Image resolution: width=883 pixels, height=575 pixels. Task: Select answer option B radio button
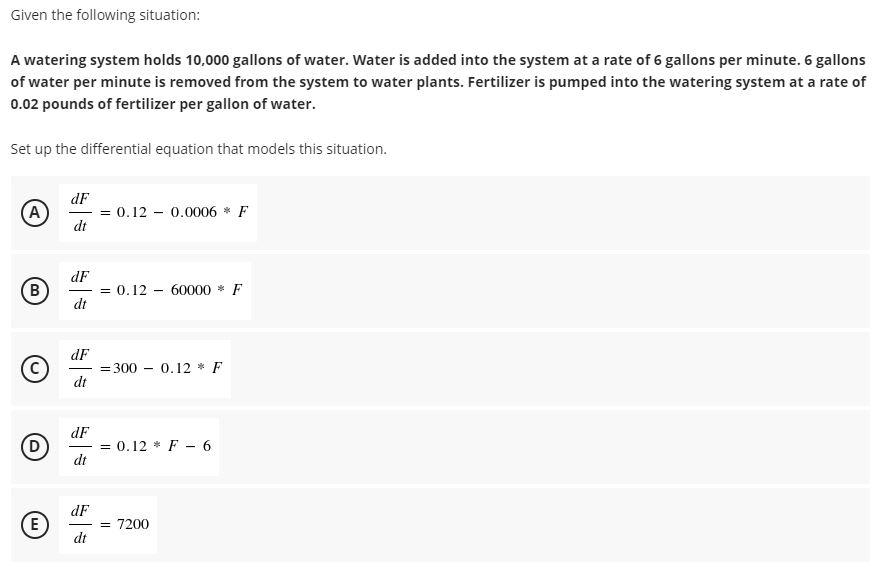click(x=34, y=291)
